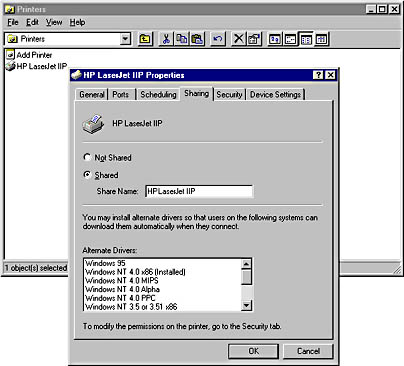Click the Printers window title bar icon
The width and height of the screenshot is (404, 366).
(10, 9)
